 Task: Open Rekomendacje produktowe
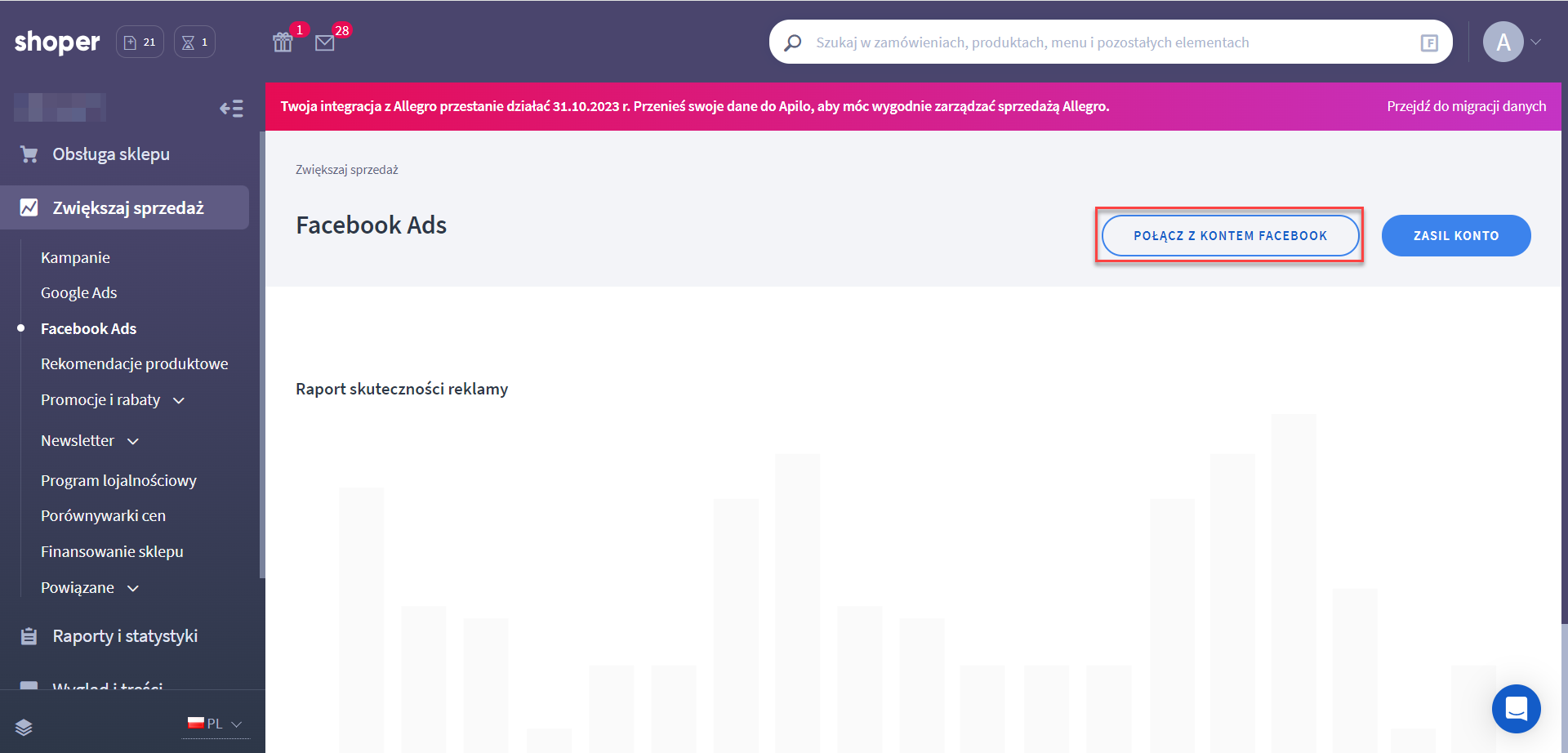tap(135, 364)
